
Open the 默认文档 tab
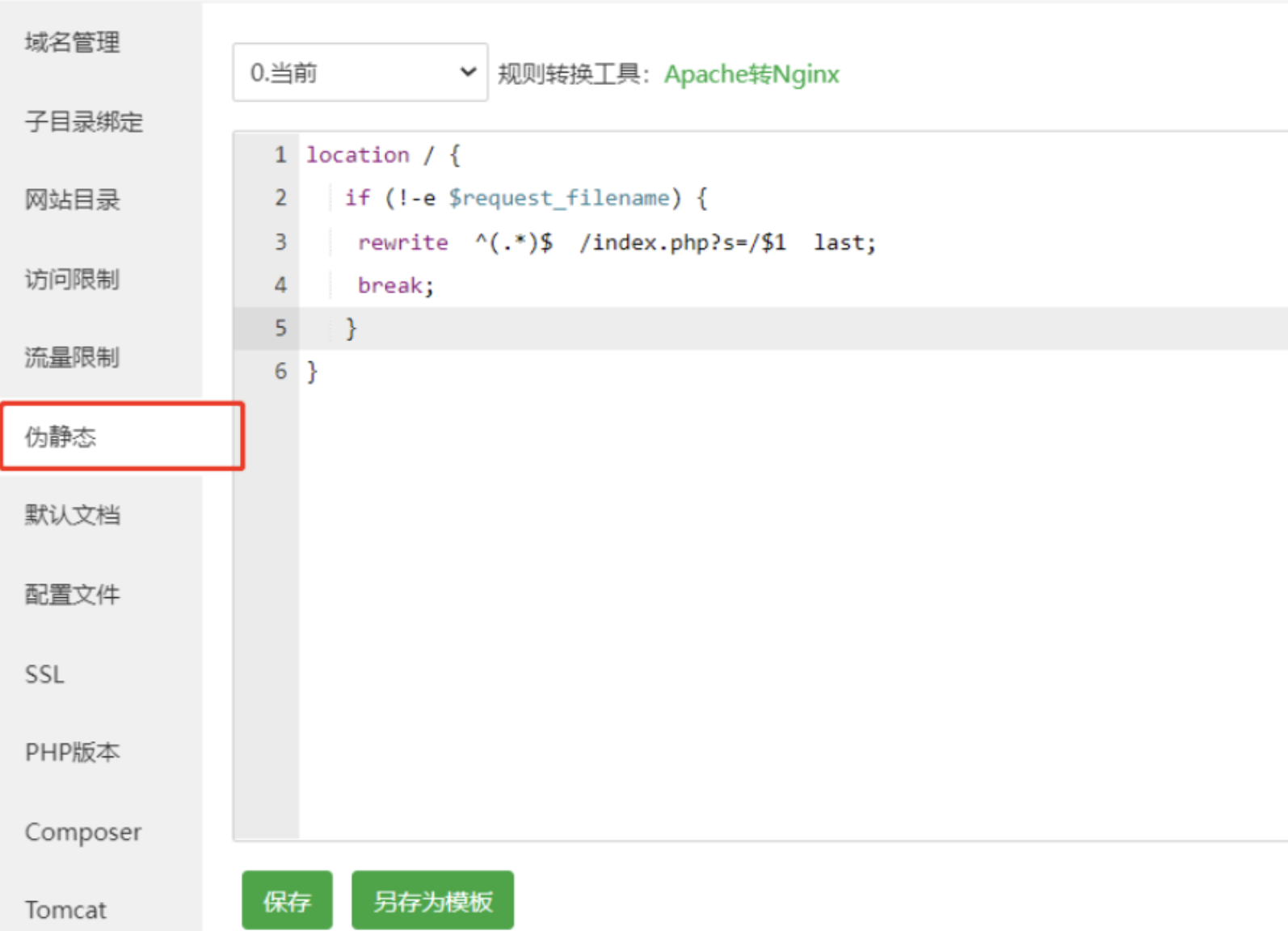tap(73, 515)
